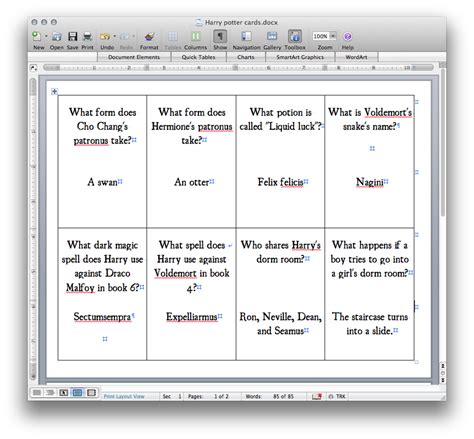The height and width of the screenshot is (439, 474).
Task: Click the Redo icon
Action: click(124, 36)
